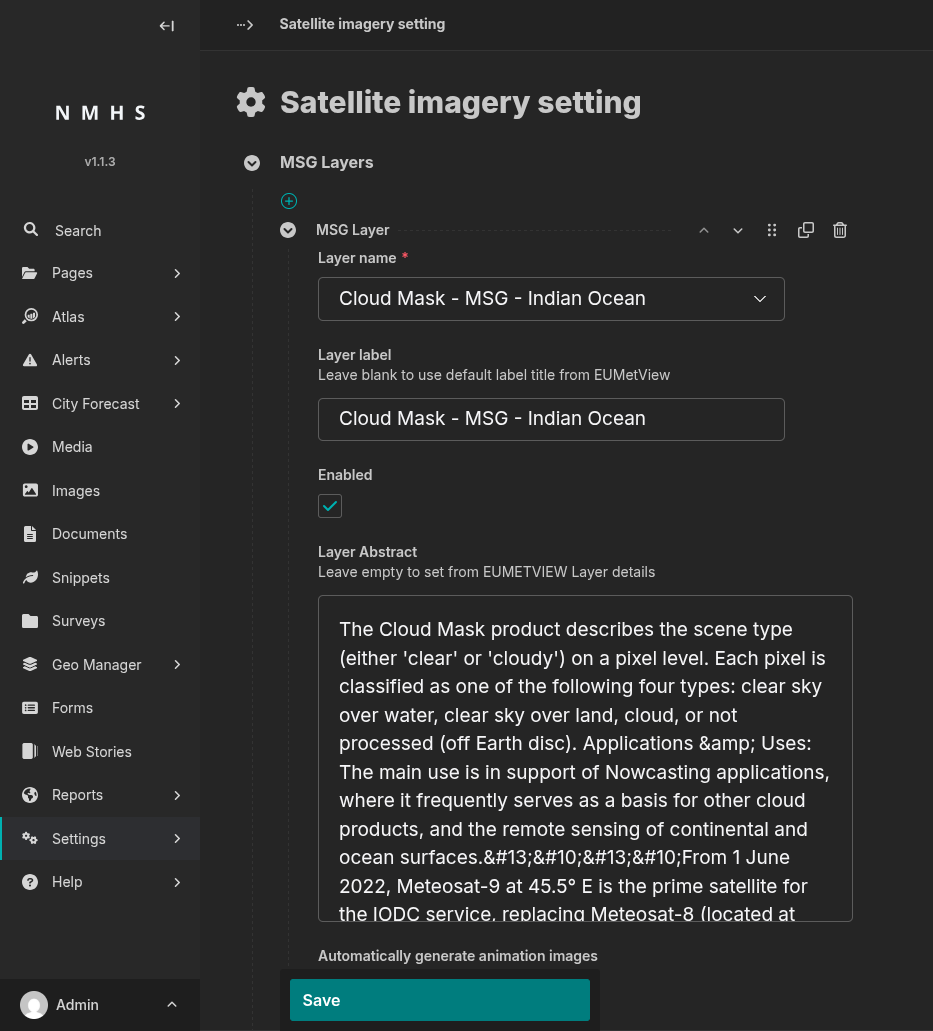The height and width of the screenshot is (1031, 933).
Task: Expand the Help submenu chevron
Action: pos(177,882)
